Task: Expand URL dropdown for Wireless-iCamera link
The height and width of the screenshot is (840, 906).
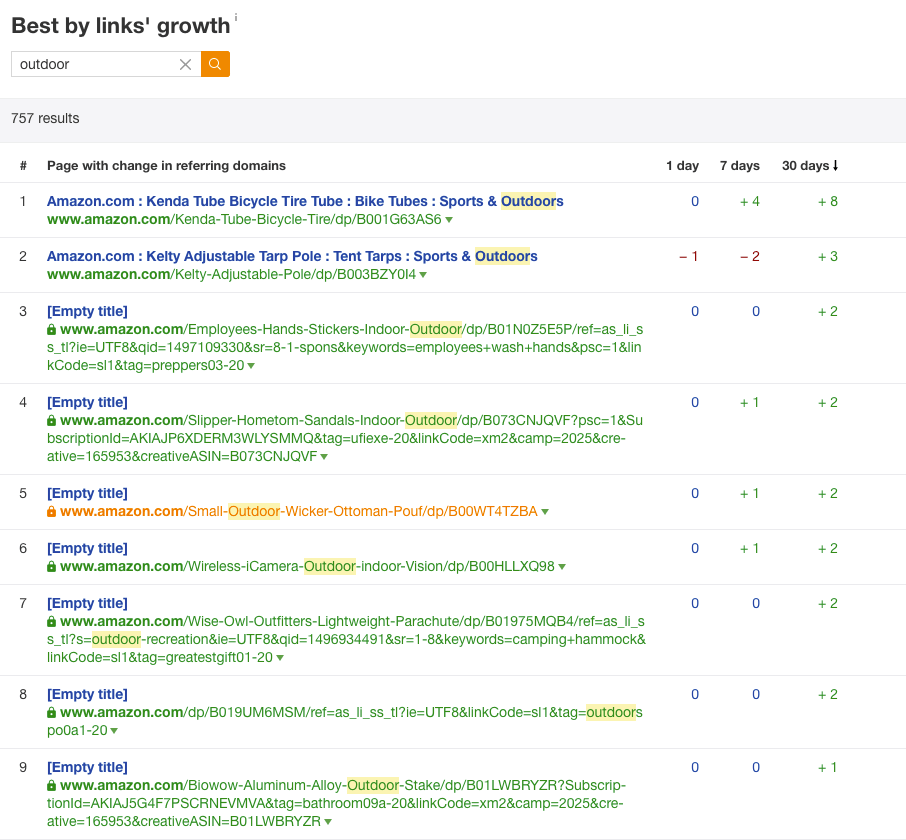Action: coord(562,567)
